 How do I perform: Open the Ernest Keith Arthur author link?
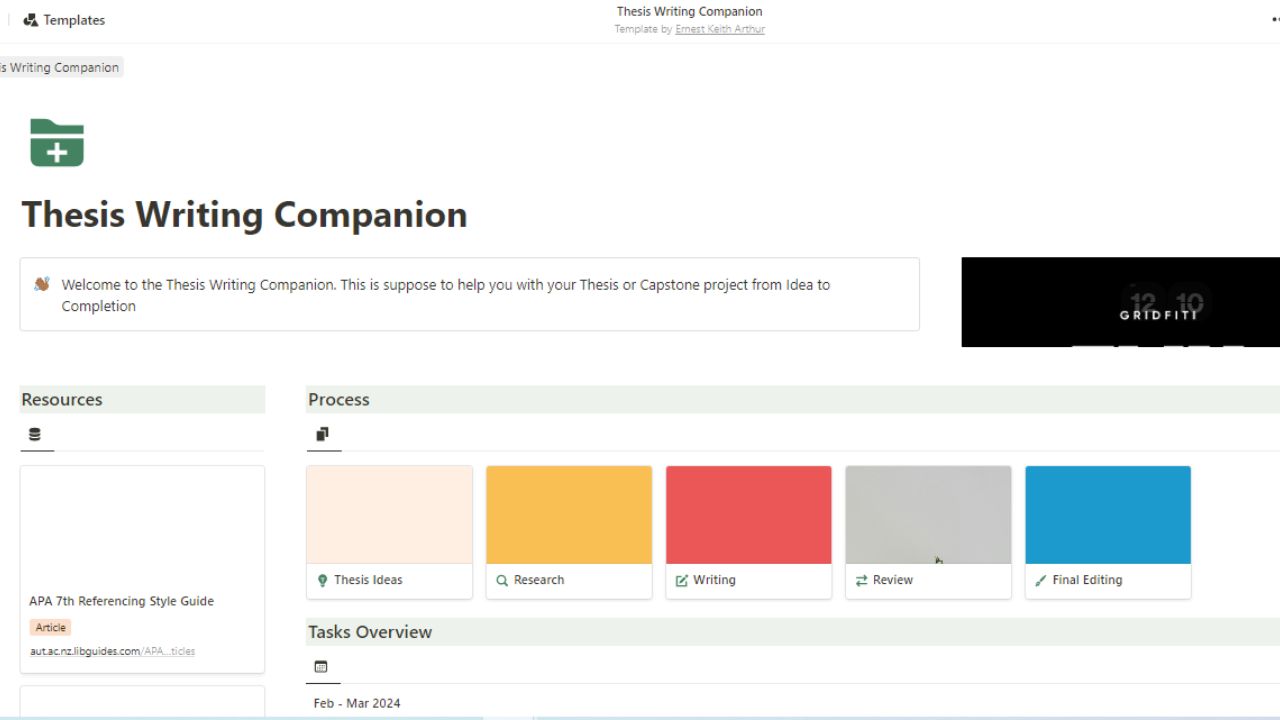point(719,29)
